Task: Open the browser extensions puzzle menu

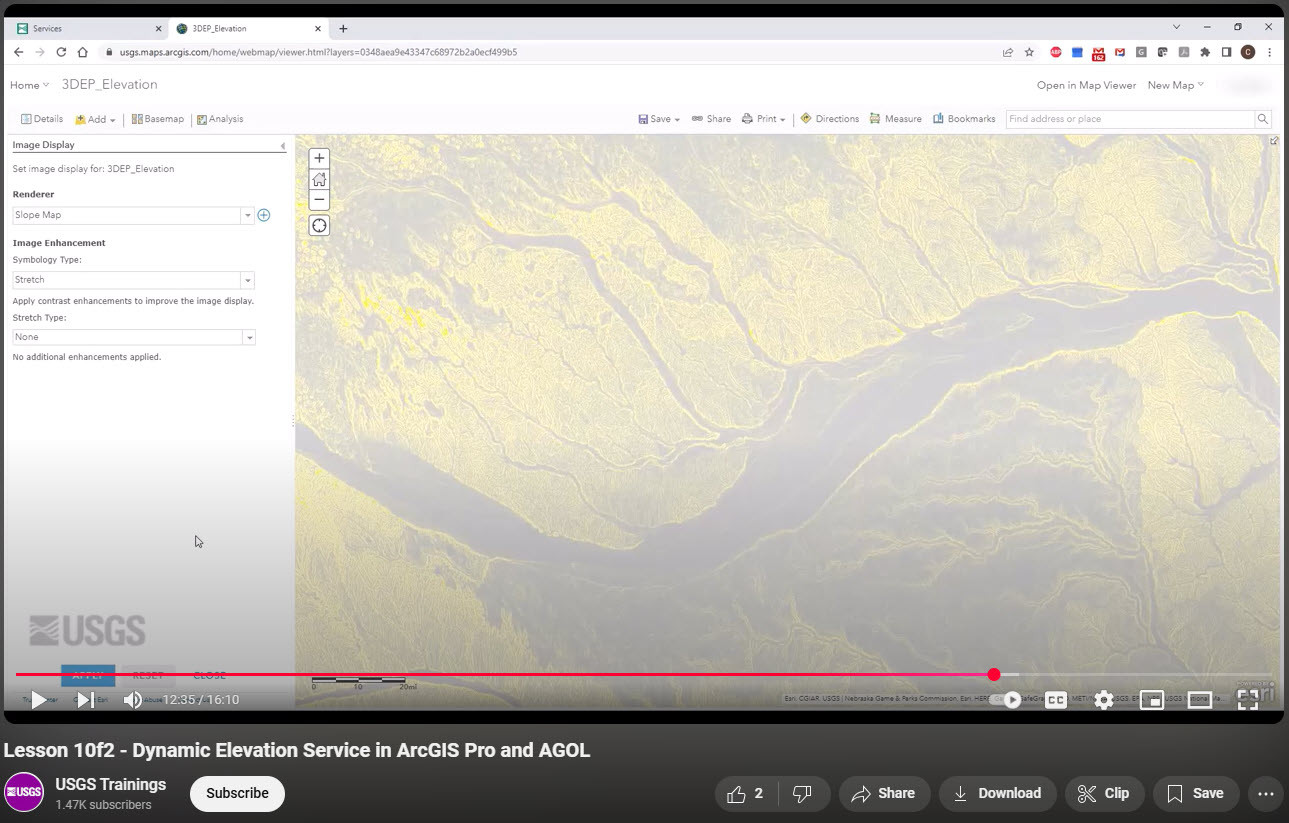Action: (1205, 52)
